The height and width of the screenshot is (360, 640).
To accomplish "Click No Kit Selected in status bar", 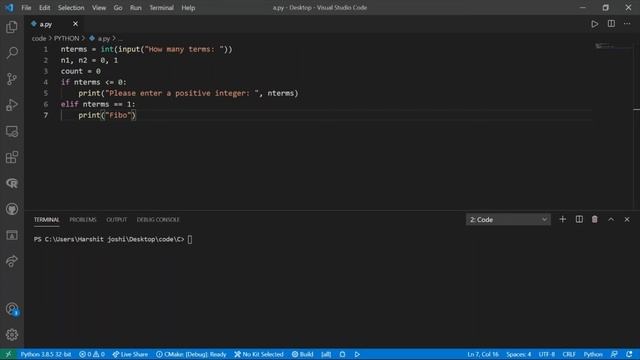I will coord(259,354).
